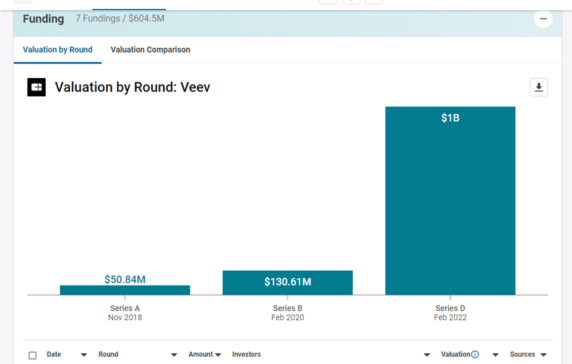
Task: Switch to Valuation Comparison tab
Action: tap(150, 50)
